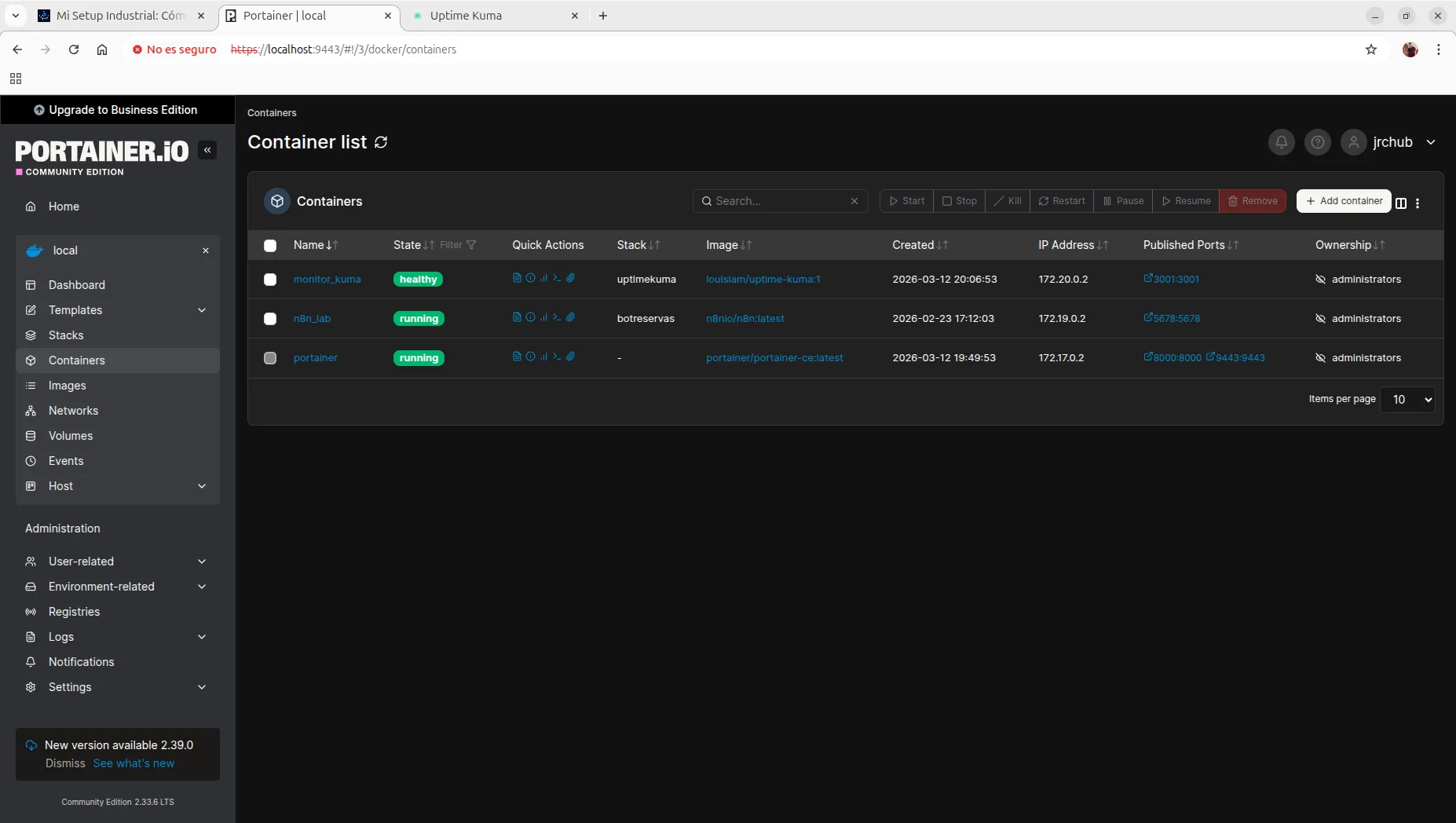Toggle table column visibility icon
The height and width of the screenshot is (823, 1456).
coord(1401,203)
